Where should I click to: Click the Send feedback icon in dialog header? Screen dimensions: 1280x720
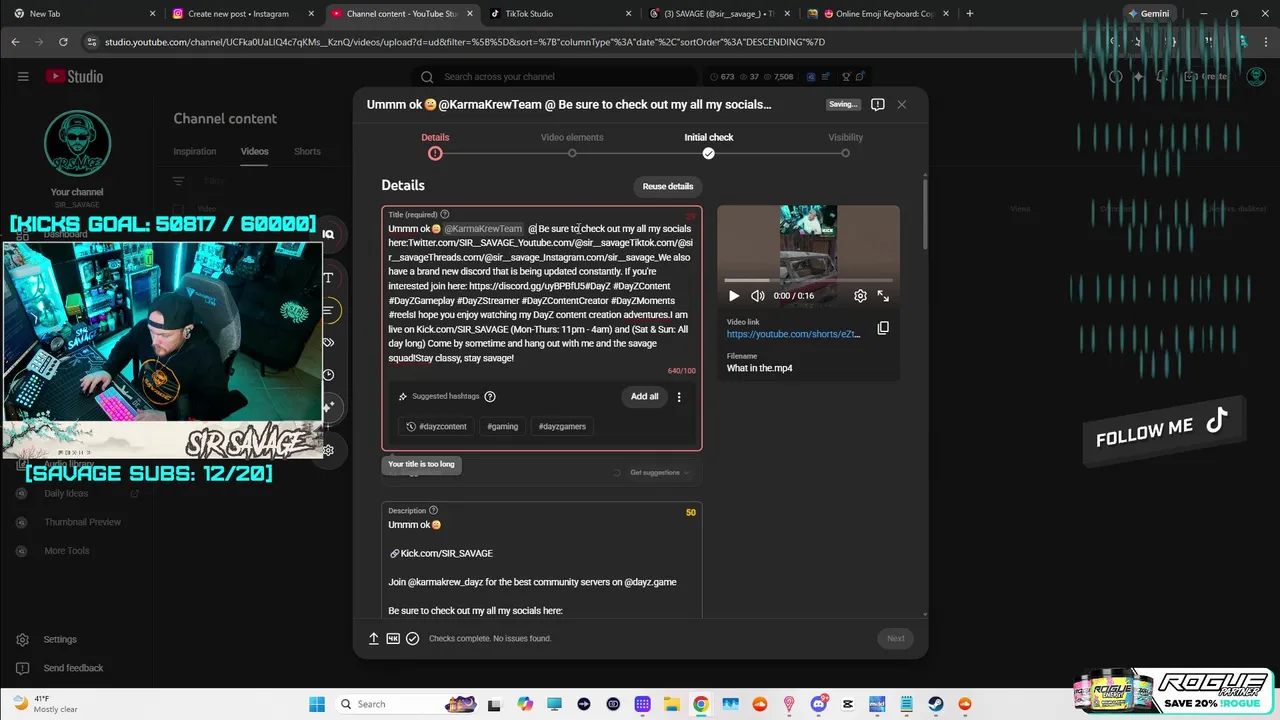pos(877,105)
